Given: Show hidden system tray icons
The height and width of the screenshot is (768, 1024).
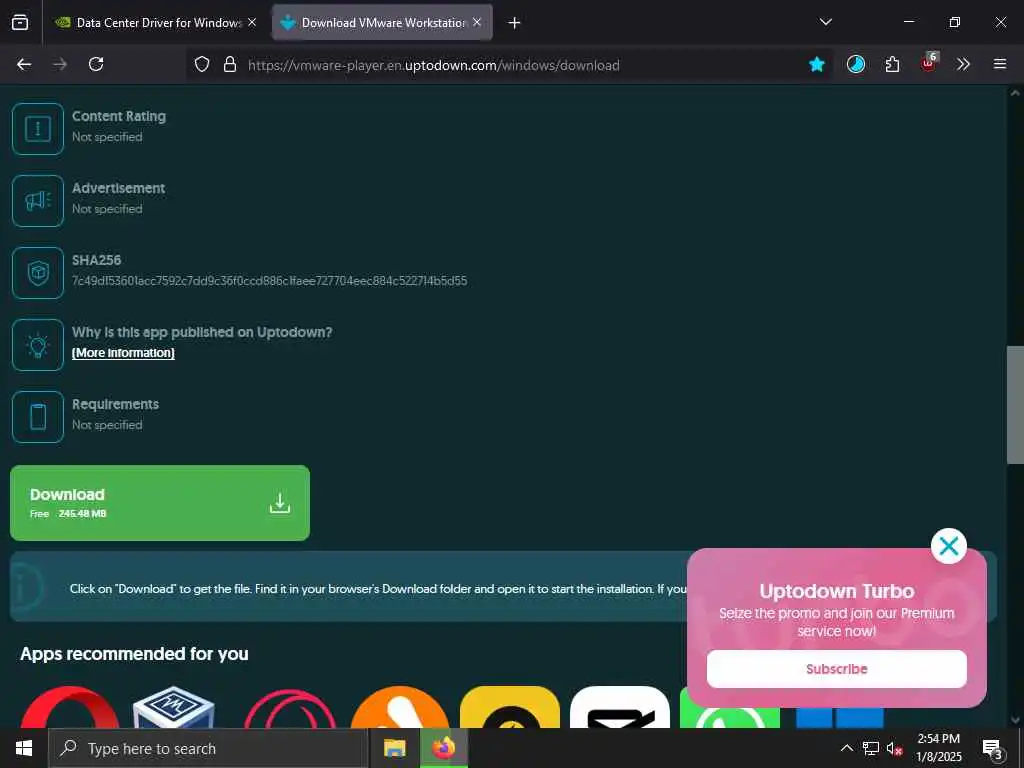Looking at the screenshot, I should [x=846, y=748].
